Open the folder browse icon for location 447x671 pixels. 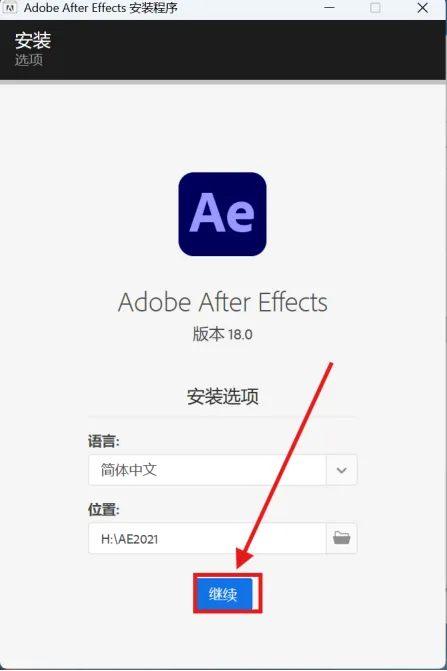coord(341,538)
